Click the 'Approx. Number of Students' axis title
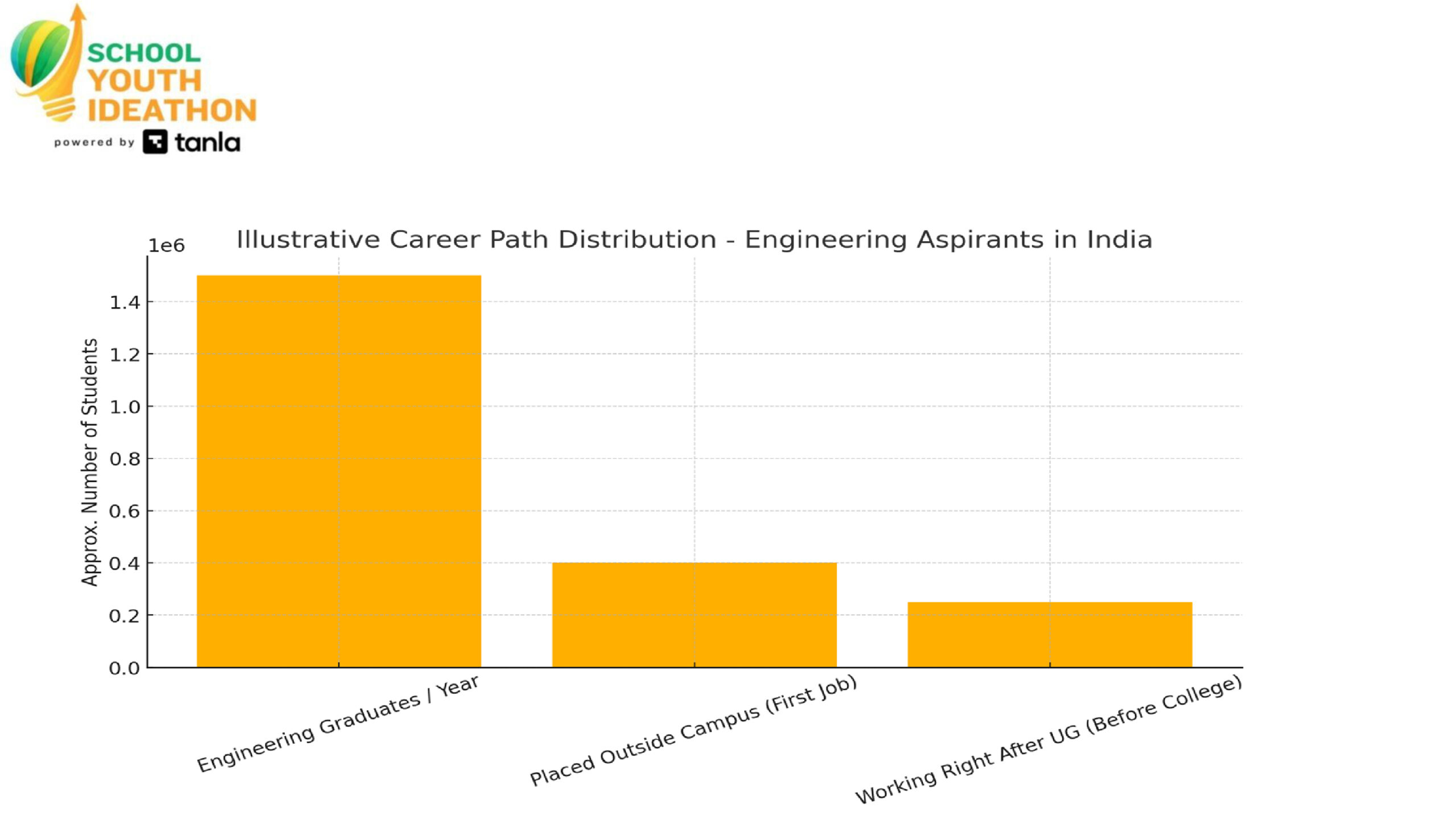Screen dimensions: 1456x819 point(90,462)
